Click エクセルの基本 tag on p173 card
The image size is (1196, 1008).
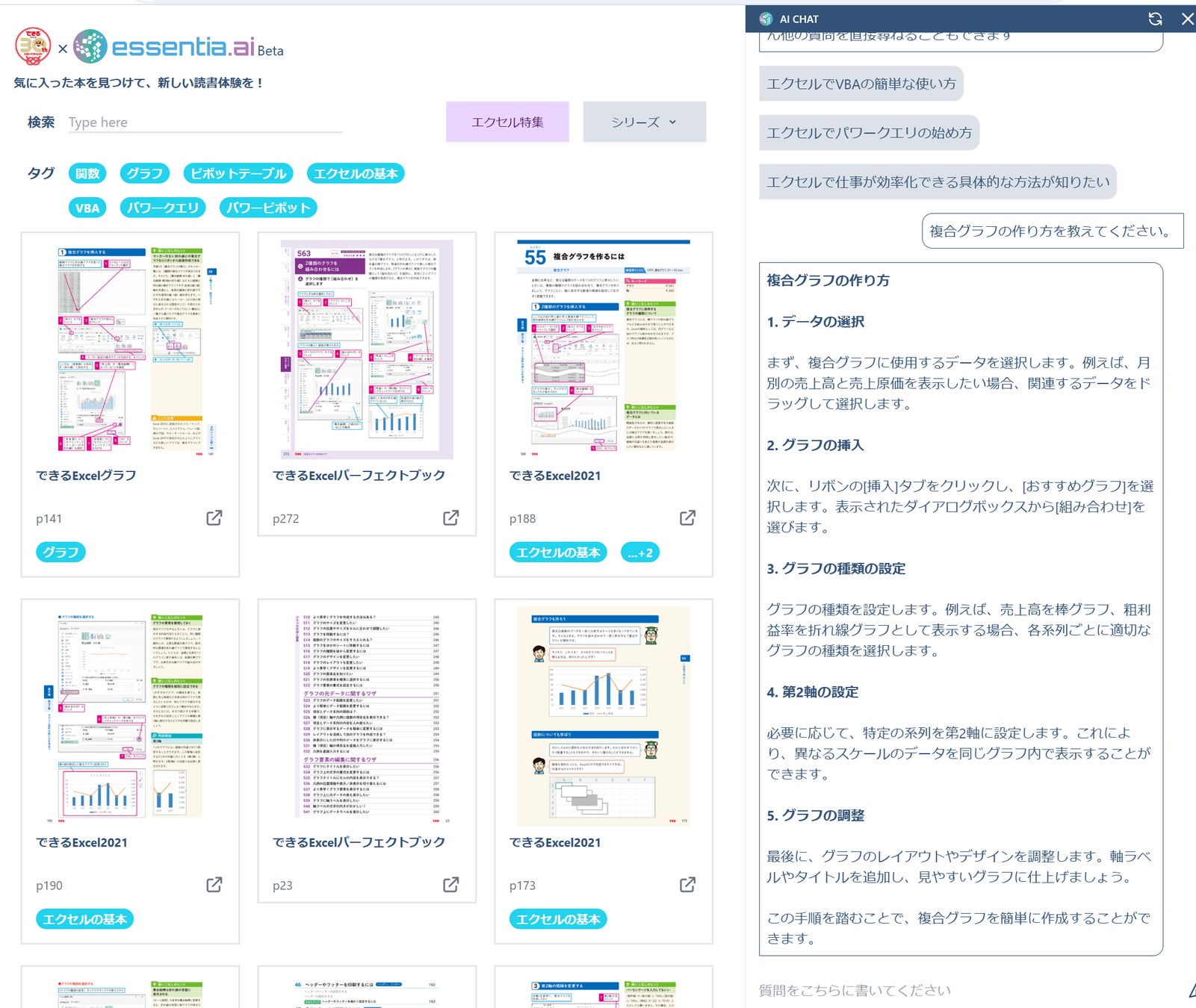click(558, 919)
